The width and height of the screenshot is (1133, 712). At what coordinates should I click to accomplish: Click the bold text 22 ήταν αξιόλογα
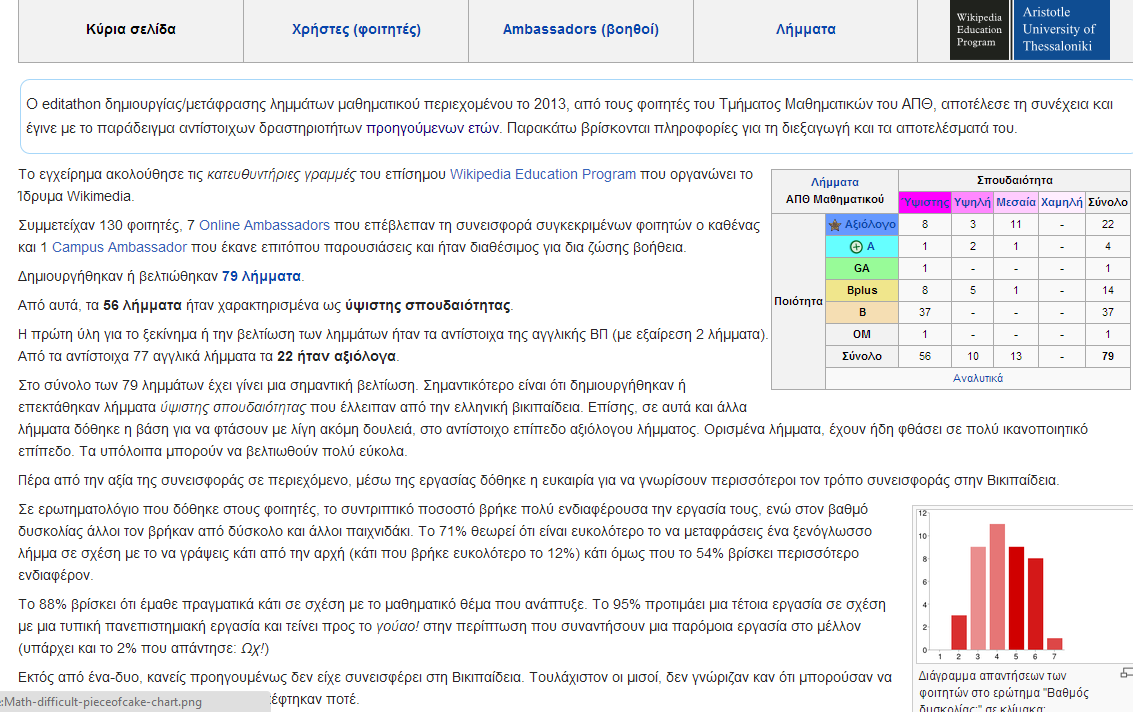click(337, 356)
